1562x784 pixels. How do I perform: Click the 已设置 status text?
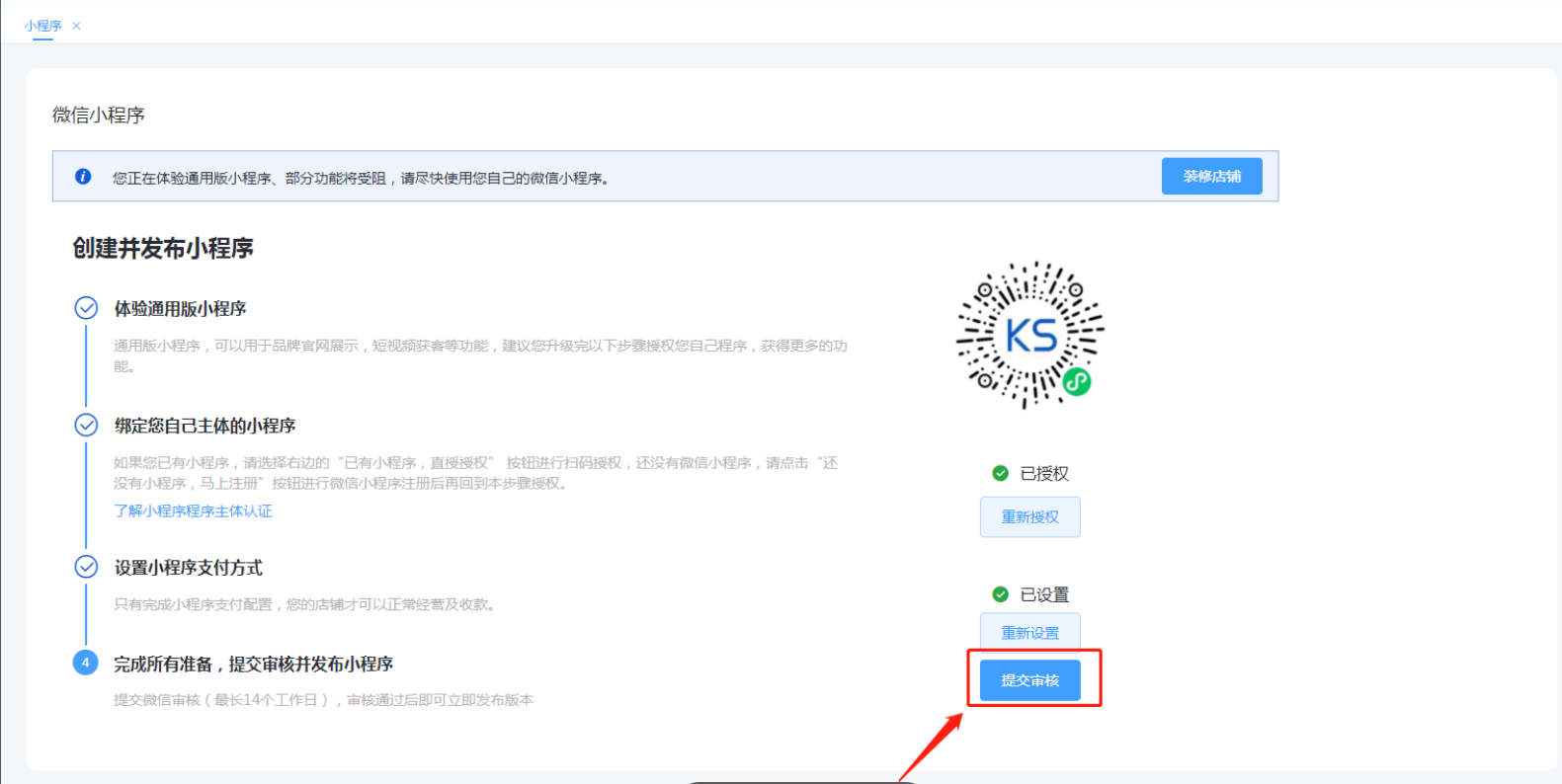click(1044, 594)
